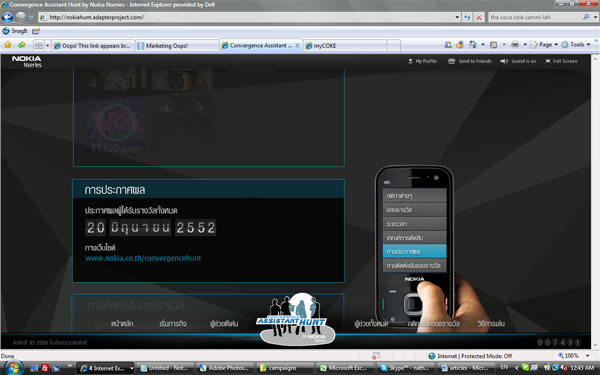Open search provider options dropdown

point(595,17)
